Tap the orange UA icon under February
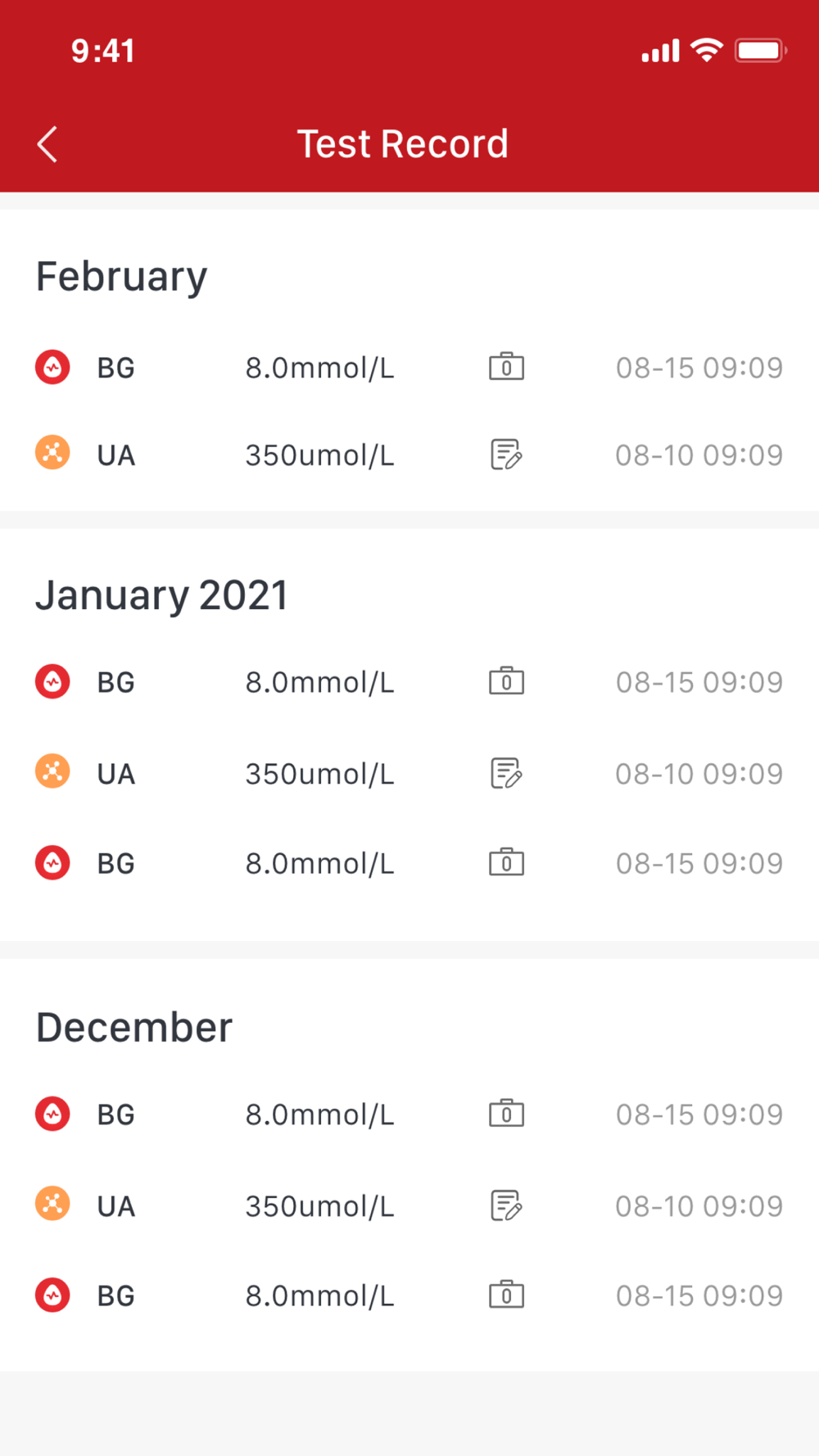Image resolution: width=819 pixels, height=1456 pixels. (52, 453)
